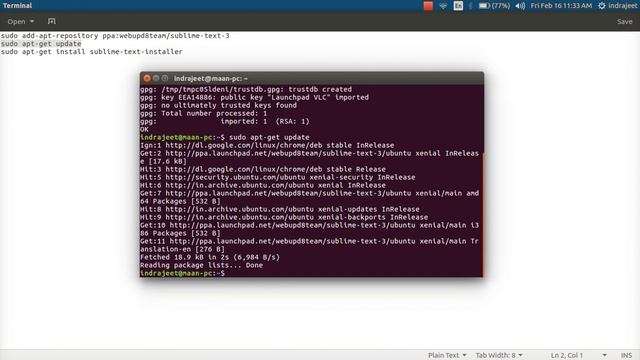Image resolution: width=640 pixels, height=360 pixels.
Task: Click the Hit:8 xenial-updates InRelease line
Action: point(280,209)
